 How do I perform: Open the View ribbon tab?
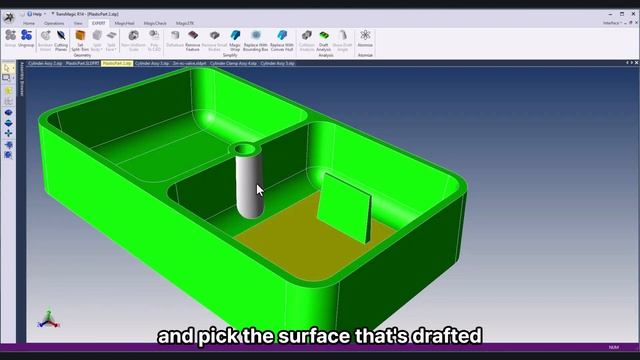coord(78,23)
